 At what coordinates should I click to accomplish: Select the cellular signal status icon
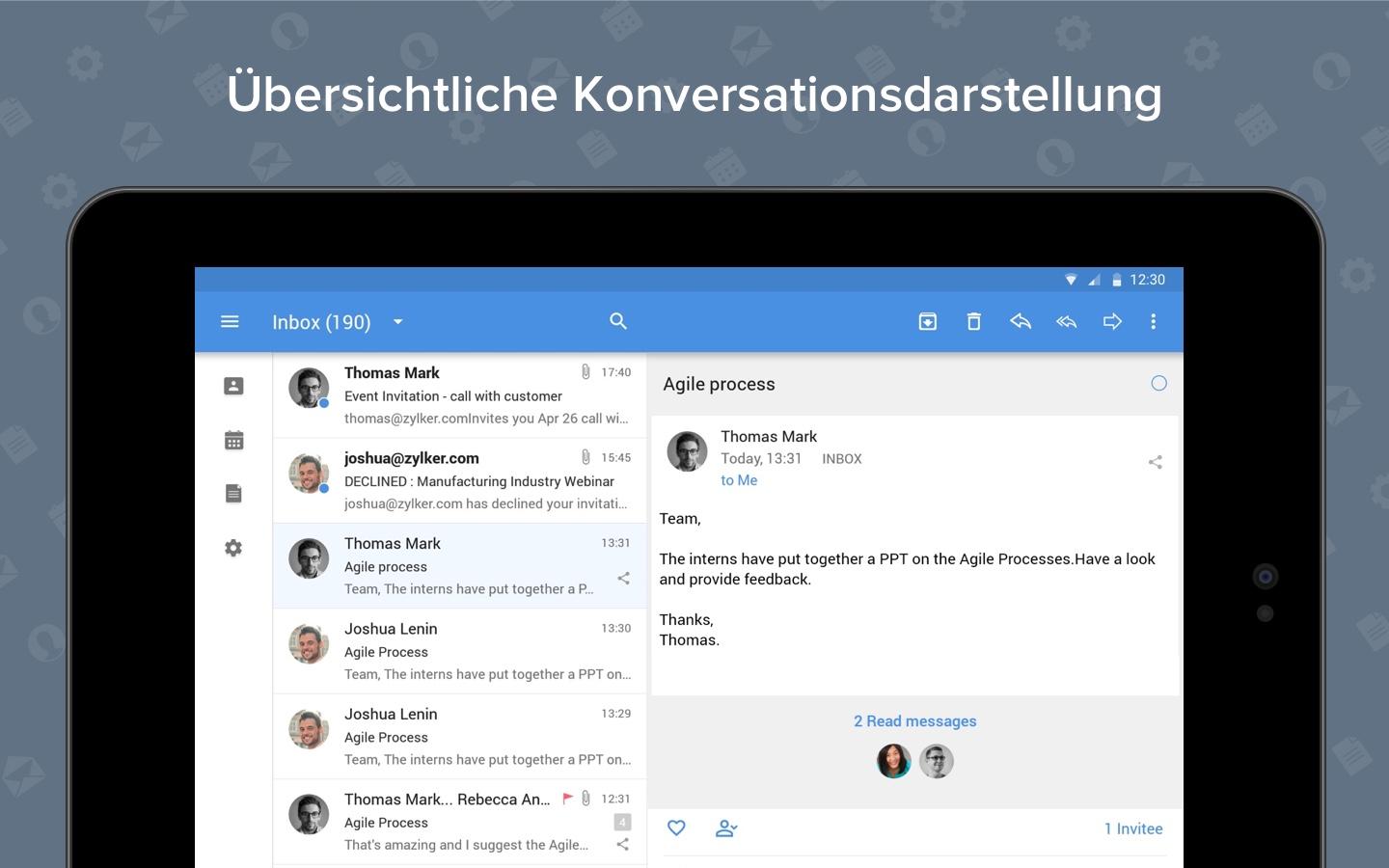pos(1094,280)
